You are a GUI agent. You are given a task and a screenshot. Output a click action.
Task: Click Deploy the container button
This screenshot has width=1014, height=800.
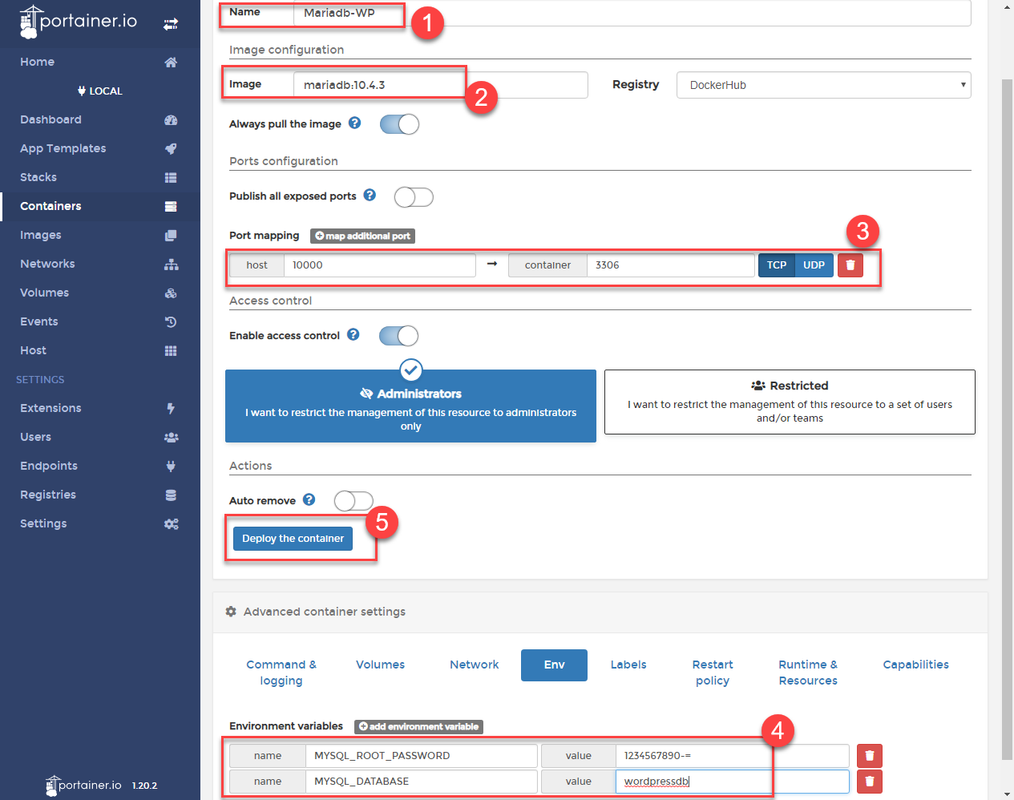coord(293,538)
